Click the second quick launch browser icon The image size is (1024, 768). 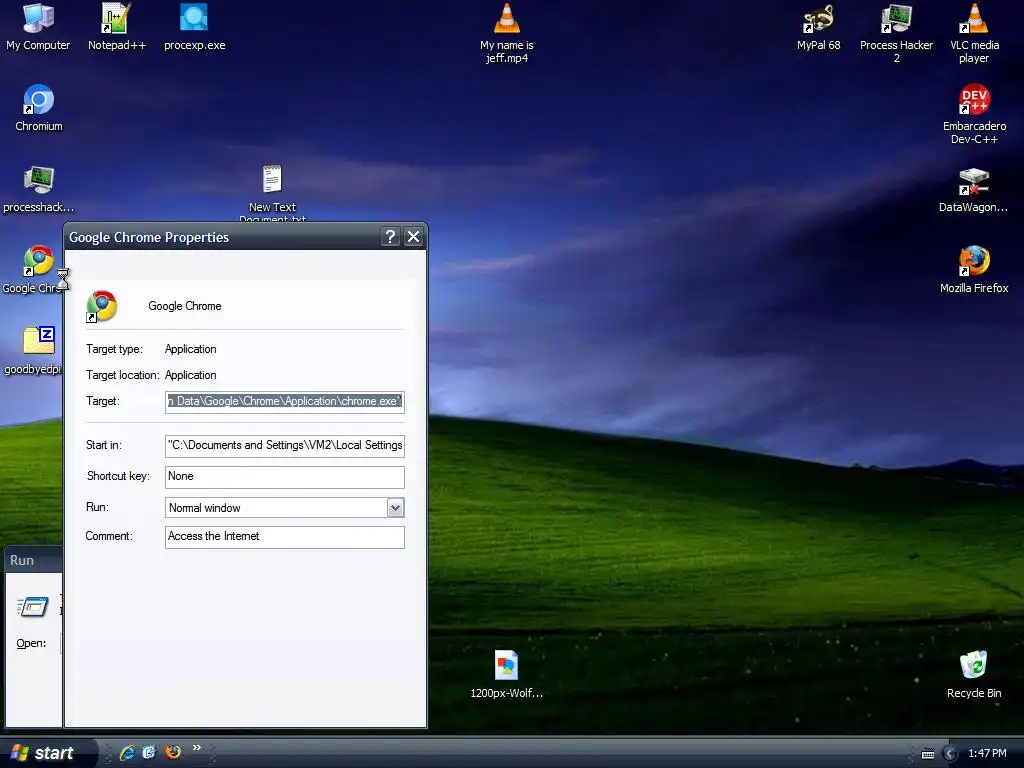pyautogui.click(x=150, y=752)
